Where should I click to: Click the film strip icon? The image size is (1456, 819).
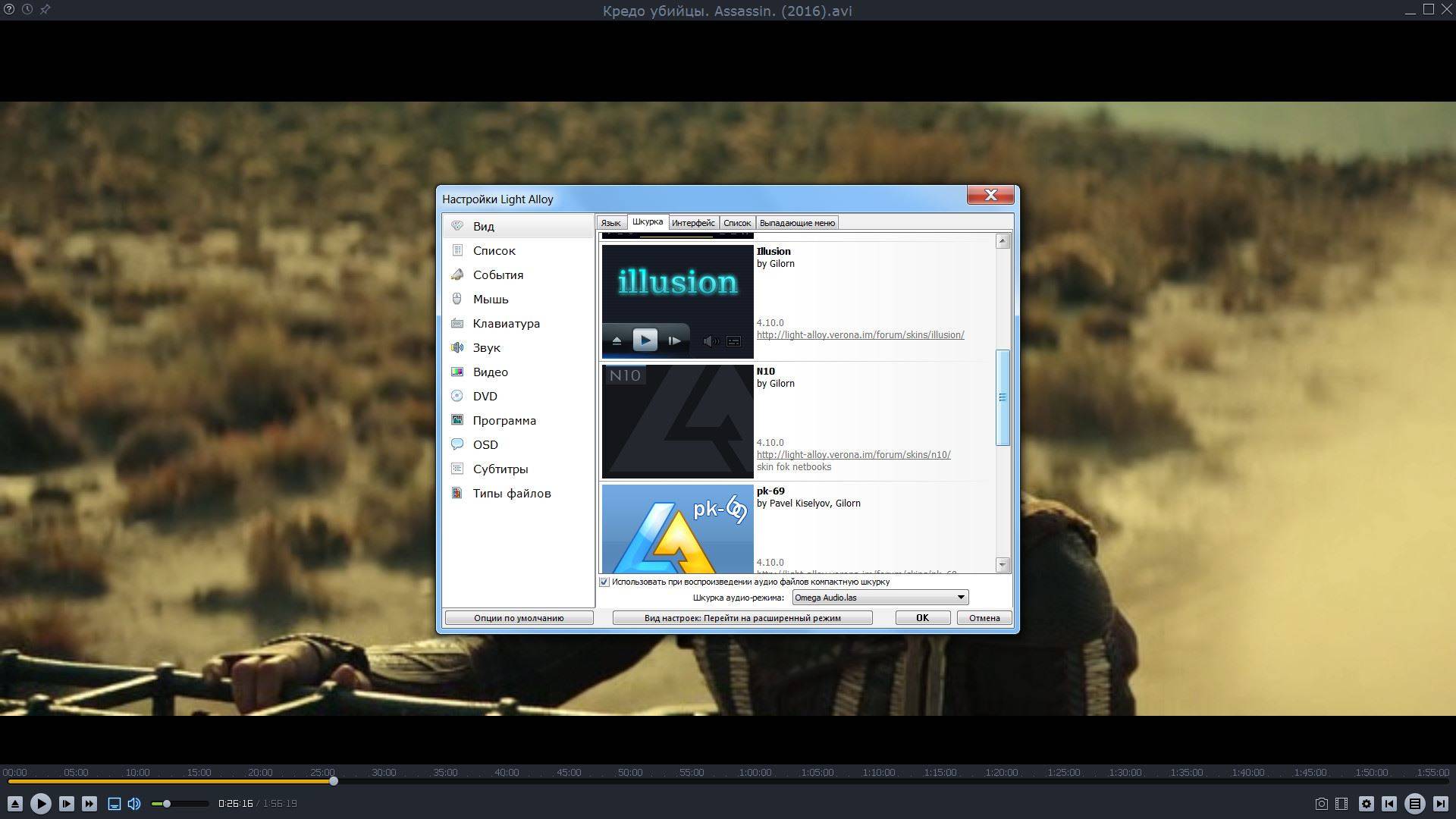pyautogui.click(x=1341, y=804)
